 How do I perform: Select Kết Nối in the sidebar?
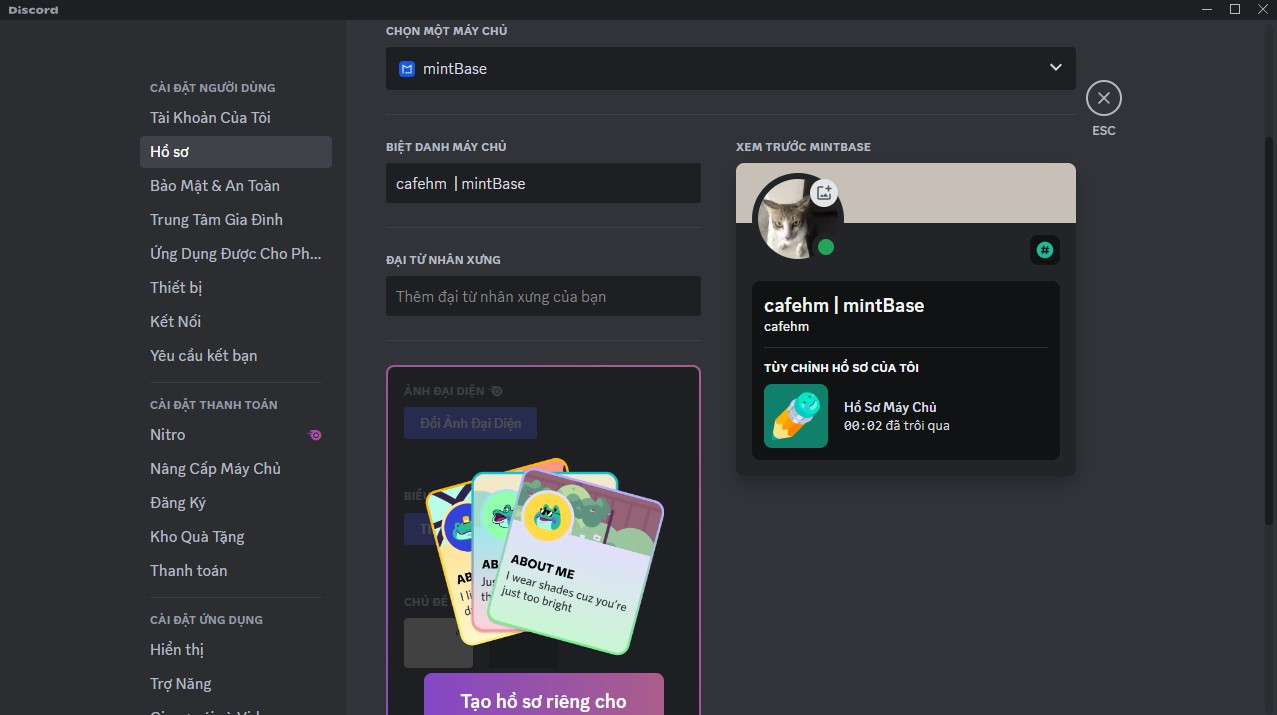(x=236, y=322)
